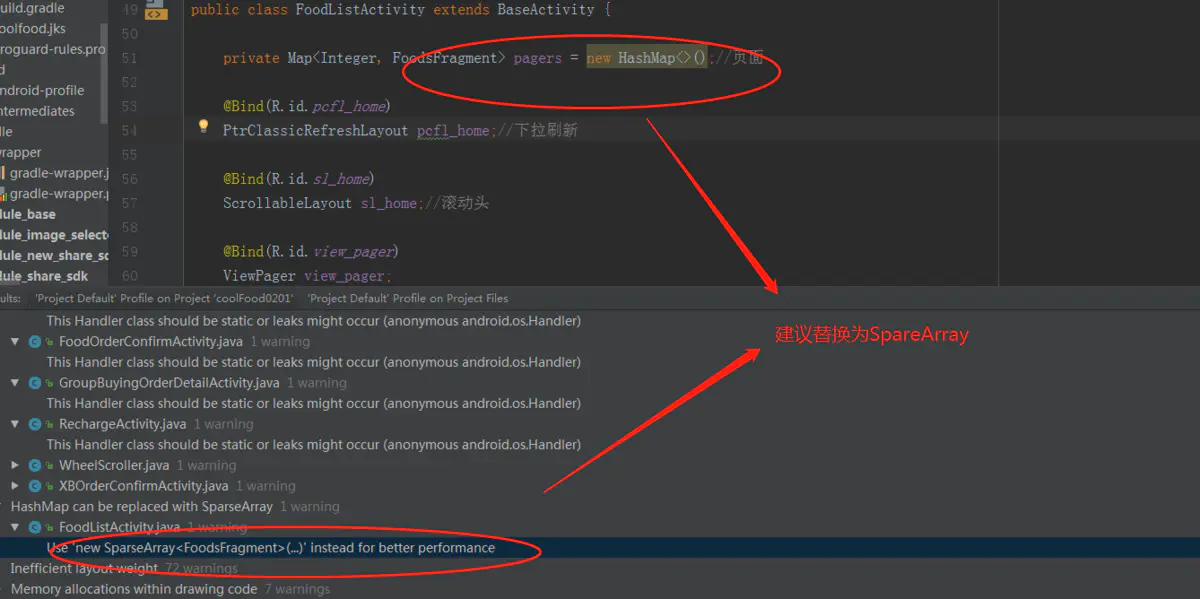Open the proguard-rules.pro file in project tree

click(x=52, y=49)
